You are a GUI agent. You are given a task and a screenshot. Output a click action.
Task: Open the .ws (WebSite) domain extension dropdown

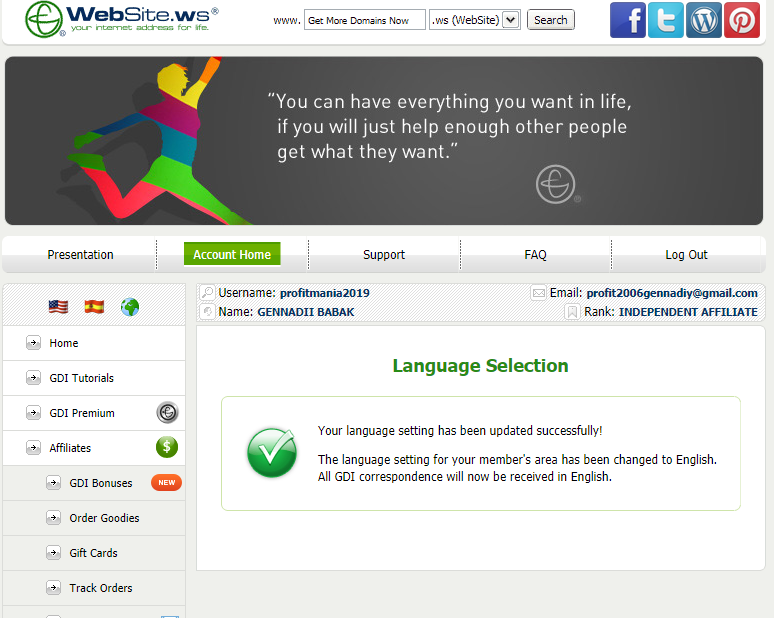pyautogui.click(x=474, y=20)
